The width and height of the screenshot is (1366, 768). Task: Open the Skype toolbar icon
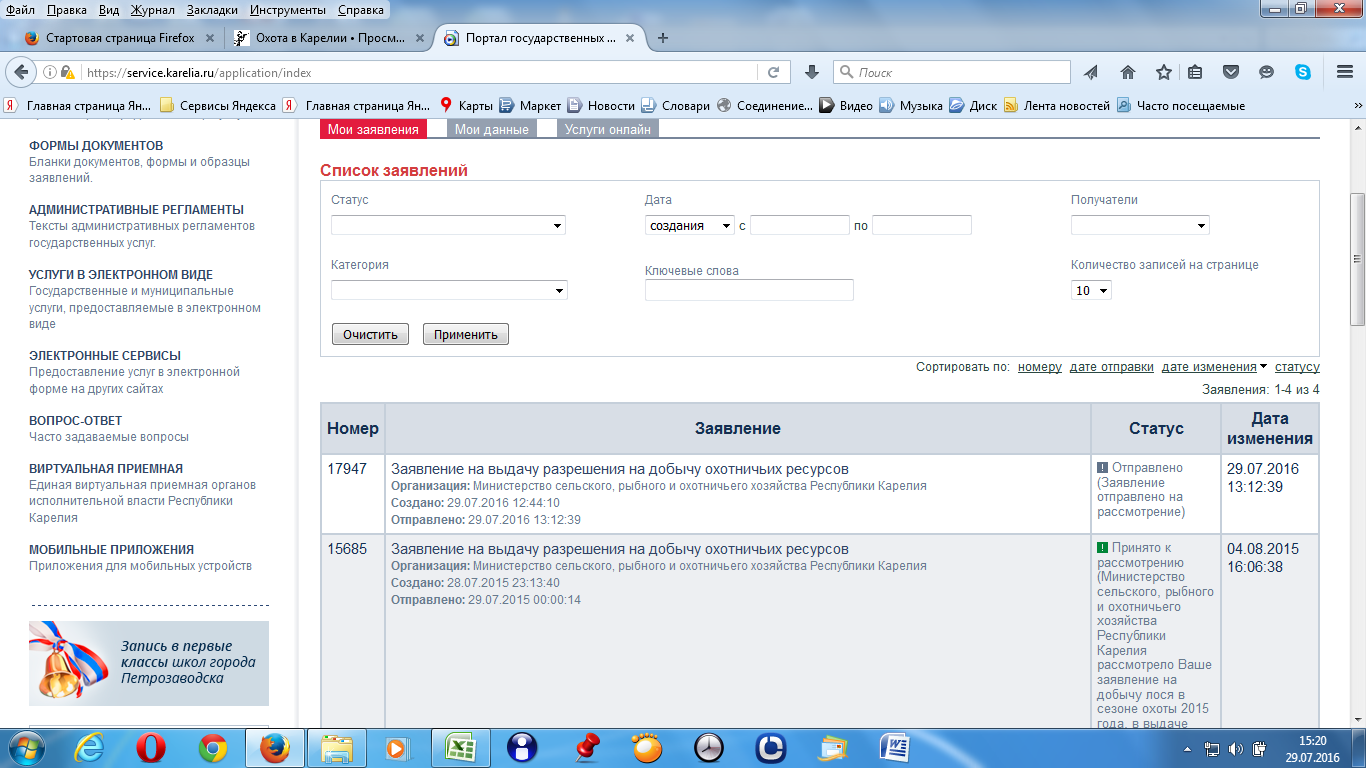[1302, 72]
